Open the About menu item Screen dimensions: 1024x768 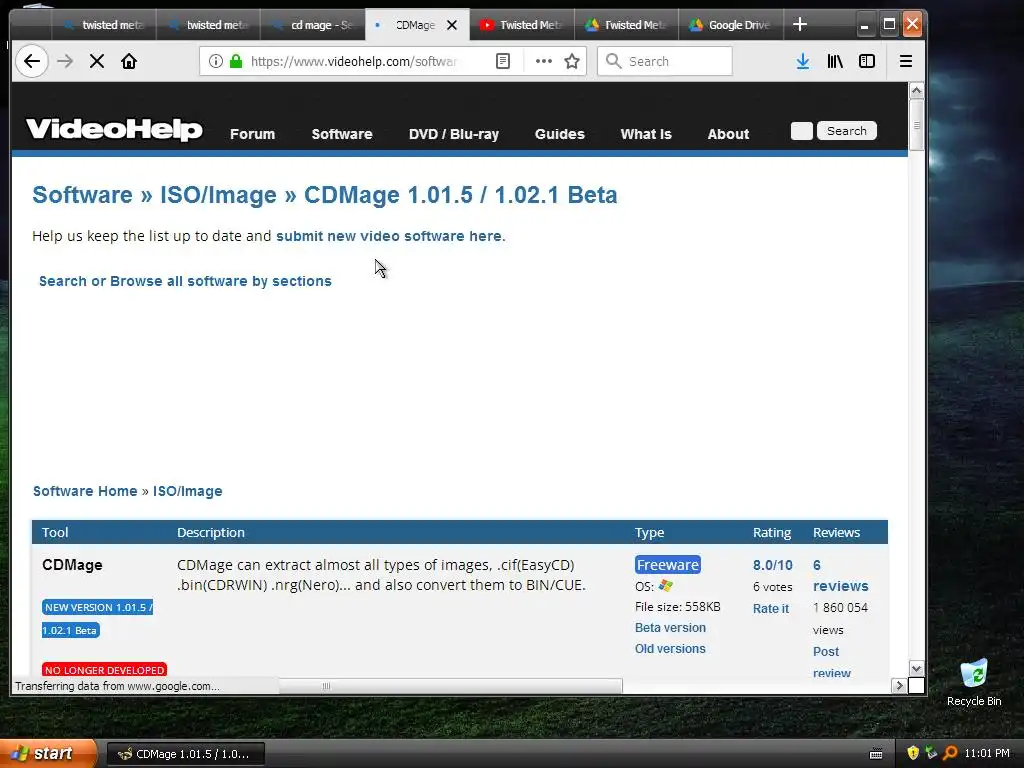click(x=728, y=134)
